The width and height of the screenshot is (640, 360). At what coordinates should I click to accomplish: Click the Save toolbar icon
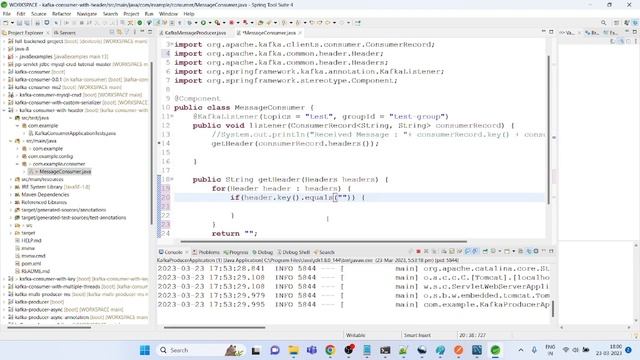pyautogui.click(x=19, y=23)
